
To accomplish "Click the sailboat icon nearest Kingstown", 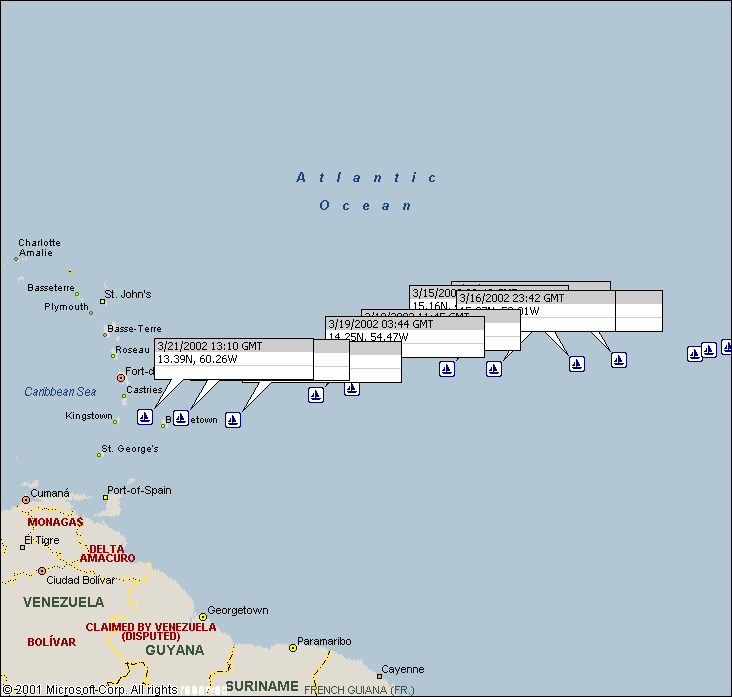I will 144,417.
